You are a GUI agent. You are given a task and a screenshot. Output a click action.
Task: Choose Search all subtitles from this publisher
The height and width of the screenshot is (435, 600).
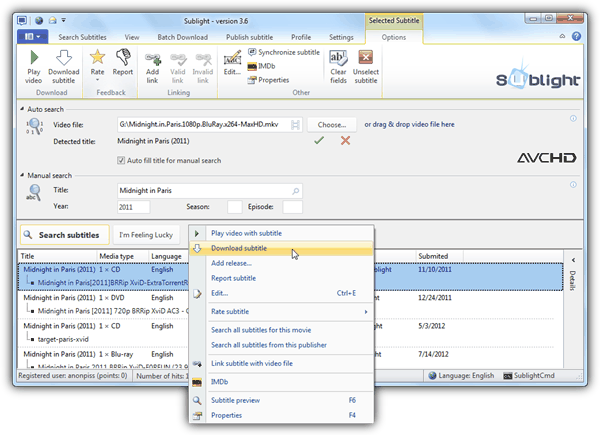(282, 345)
